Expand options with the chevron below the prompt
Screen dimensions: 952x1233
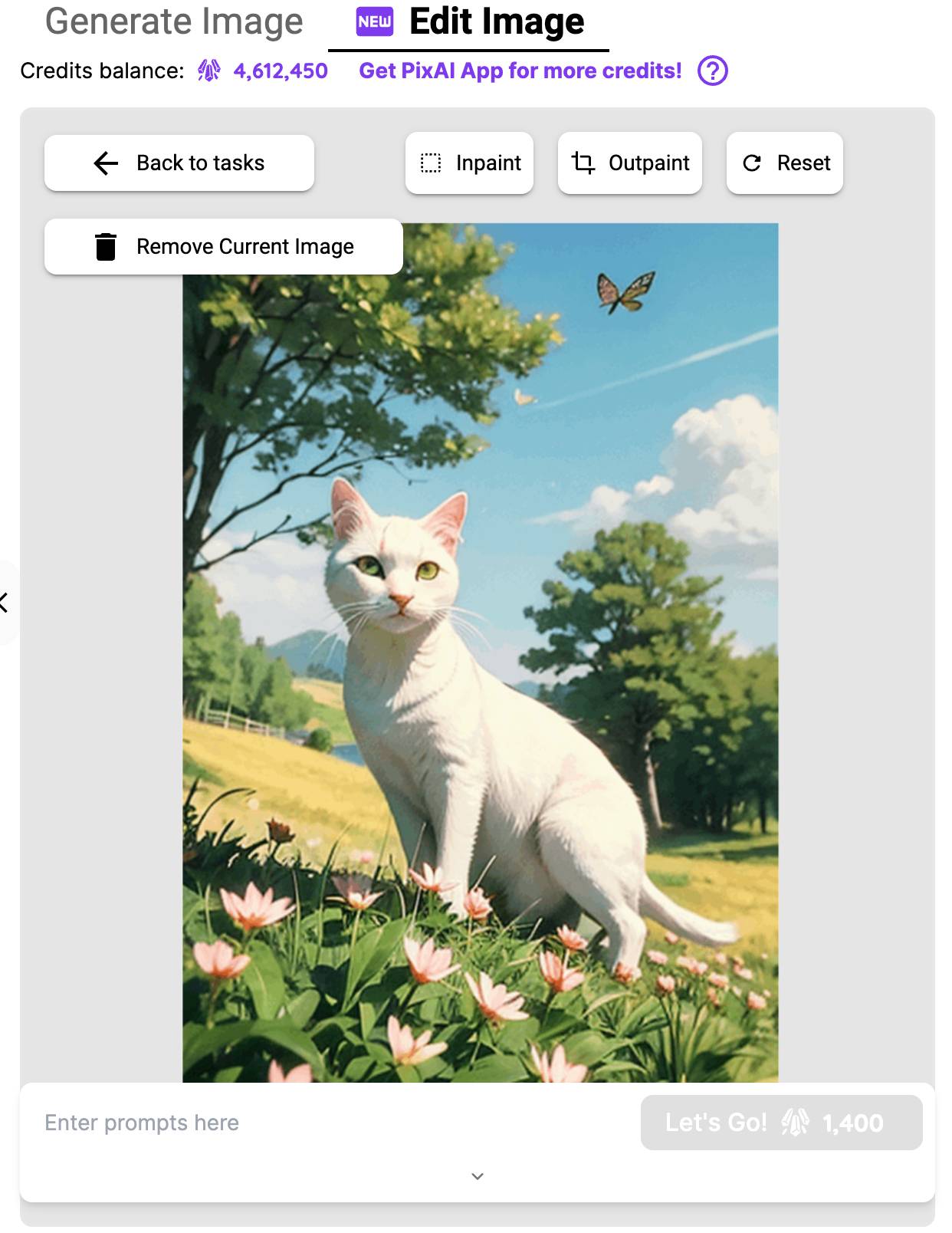[x=478, y=1176]
